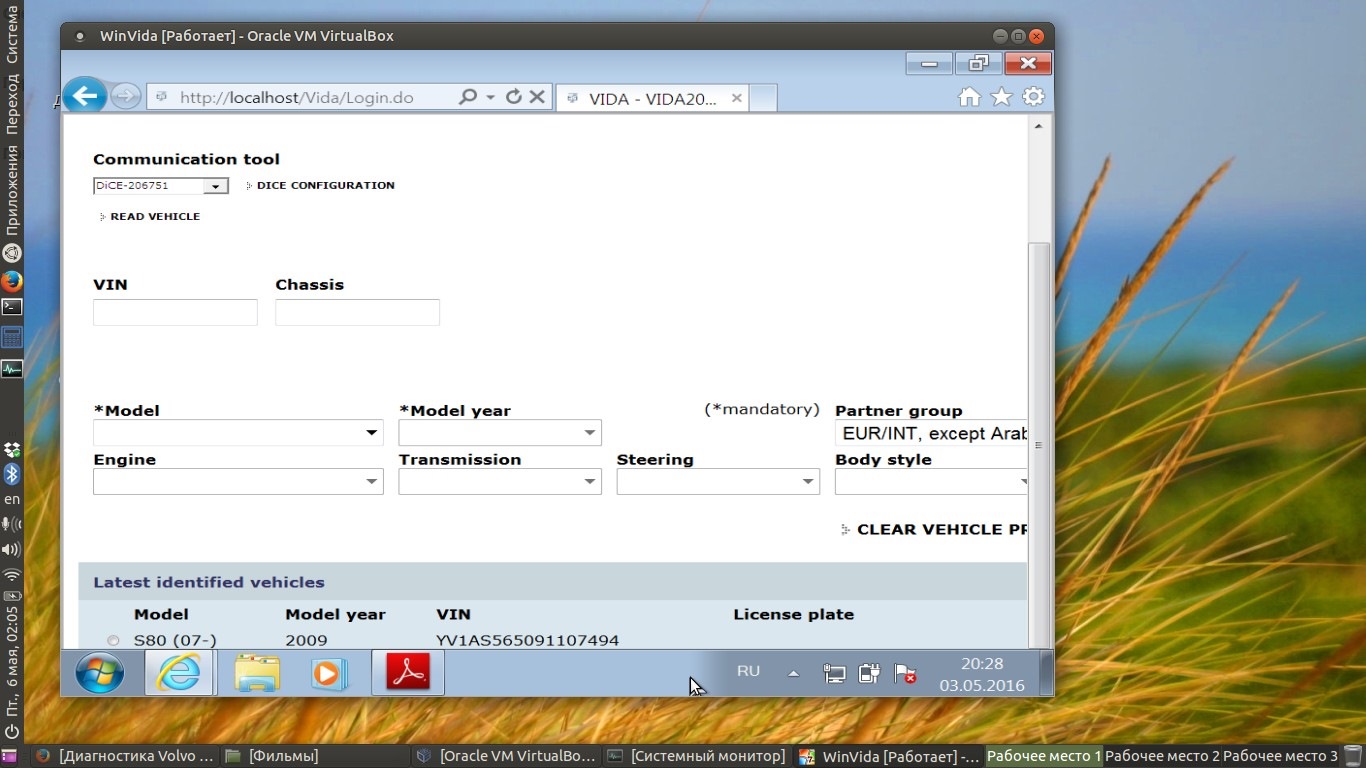
Task: Open address bar autocomplete dropdown arrow
Action: [490, 97]
